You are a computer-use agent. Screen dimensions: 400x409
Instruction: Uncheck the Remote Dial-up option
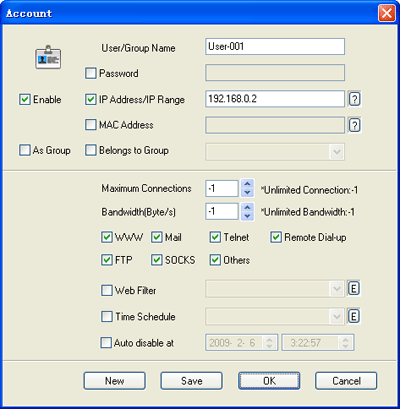[x=276, y=237]
